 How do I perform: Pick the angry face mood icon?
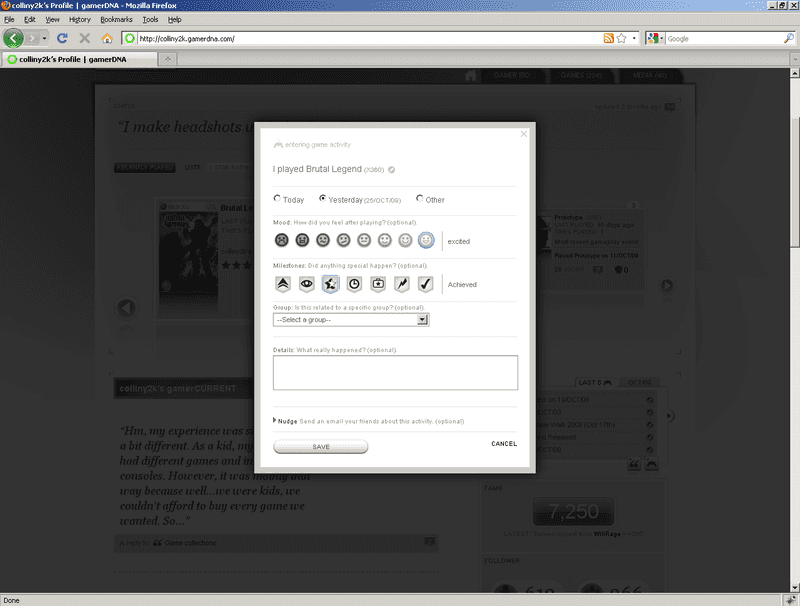(281, 240)
